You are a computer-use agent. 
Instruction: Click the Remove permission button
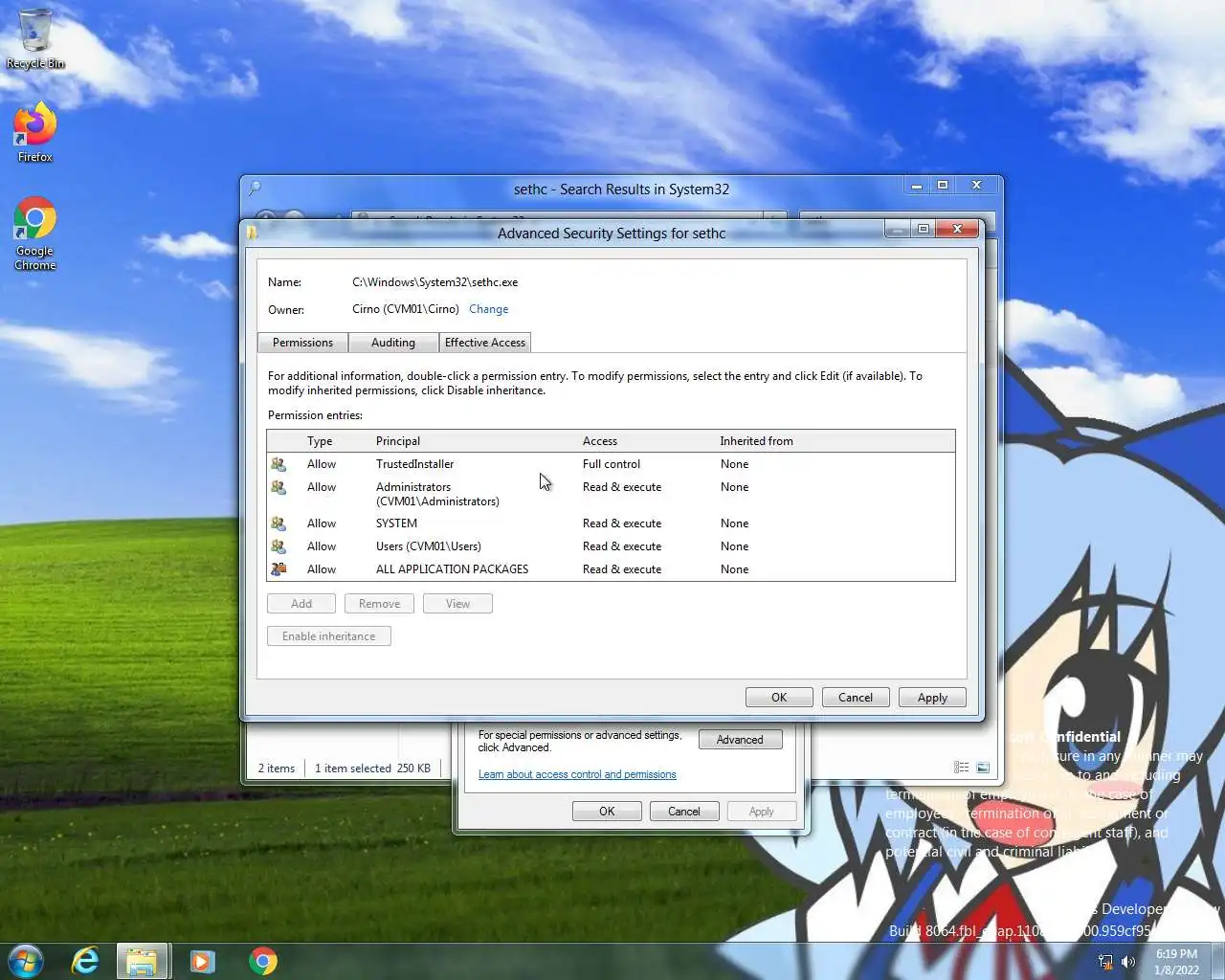(379, 604)
